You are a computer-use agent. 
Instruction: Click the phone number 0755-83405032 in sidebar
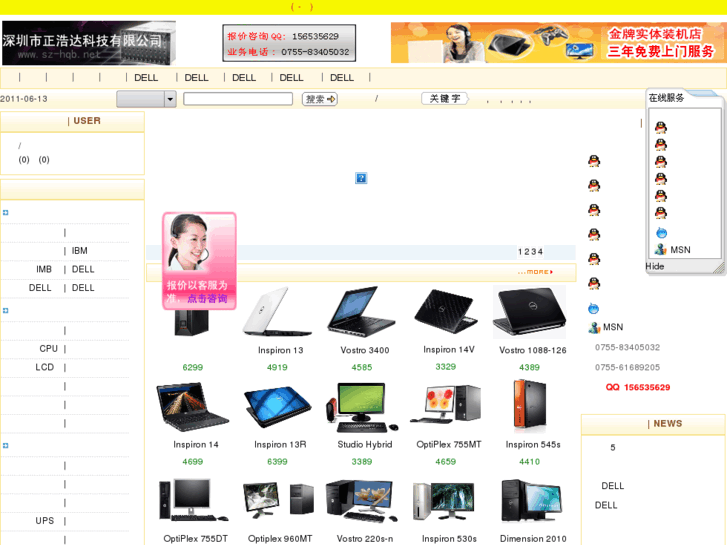(x=627, y=347)
